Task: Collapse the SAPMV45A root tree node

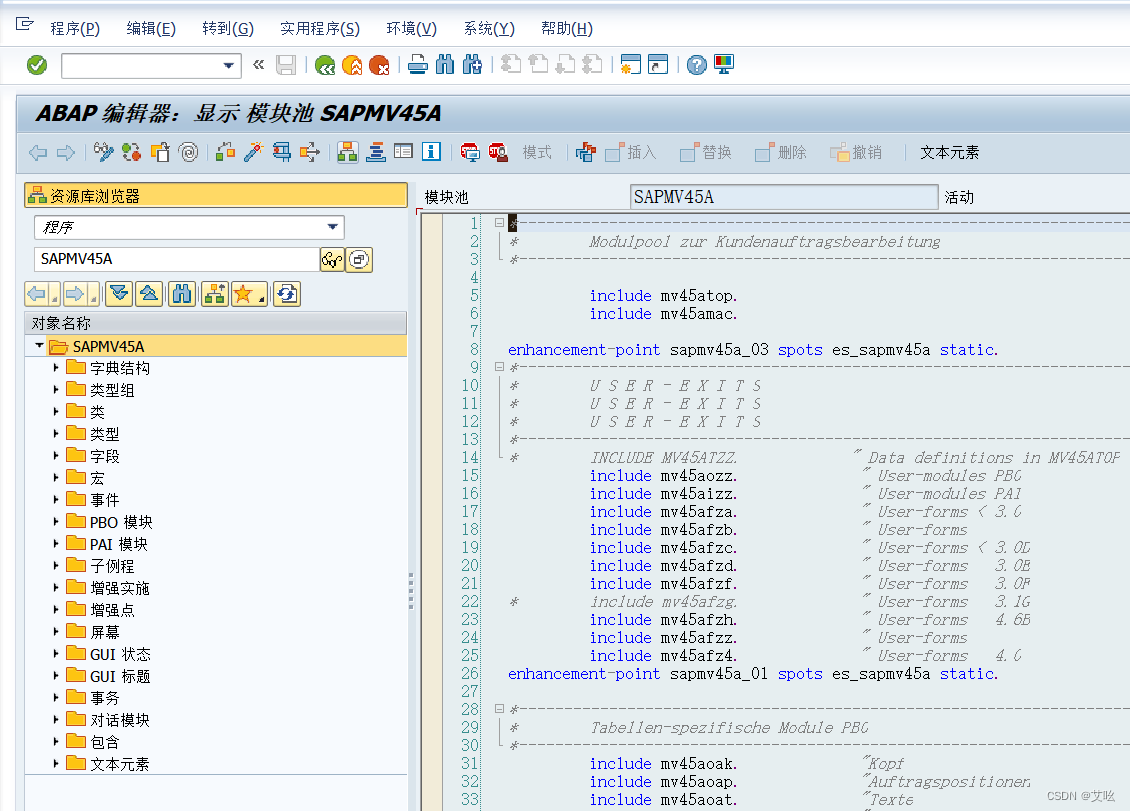Action: click(x=39, y=346)
